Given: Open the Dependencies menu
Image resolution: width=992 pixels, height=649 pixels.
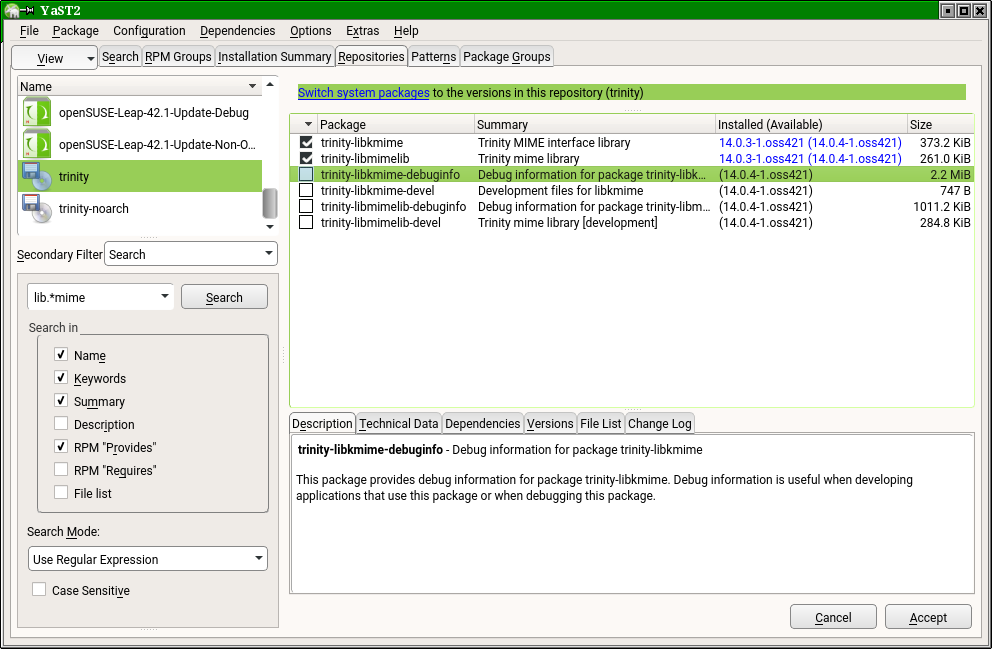Looking at the screenshot, I should click(x=237, y=30).
